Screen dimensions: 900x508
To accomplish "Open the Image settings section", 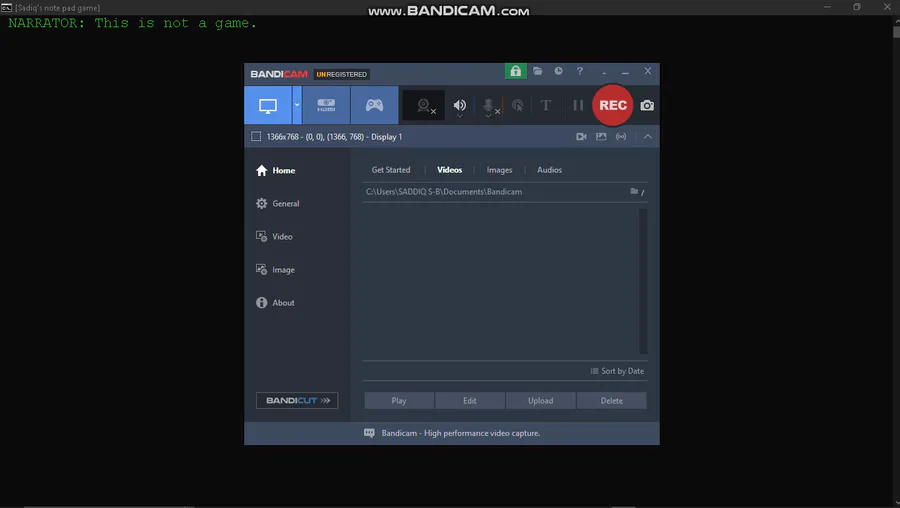I will [276, 270].
